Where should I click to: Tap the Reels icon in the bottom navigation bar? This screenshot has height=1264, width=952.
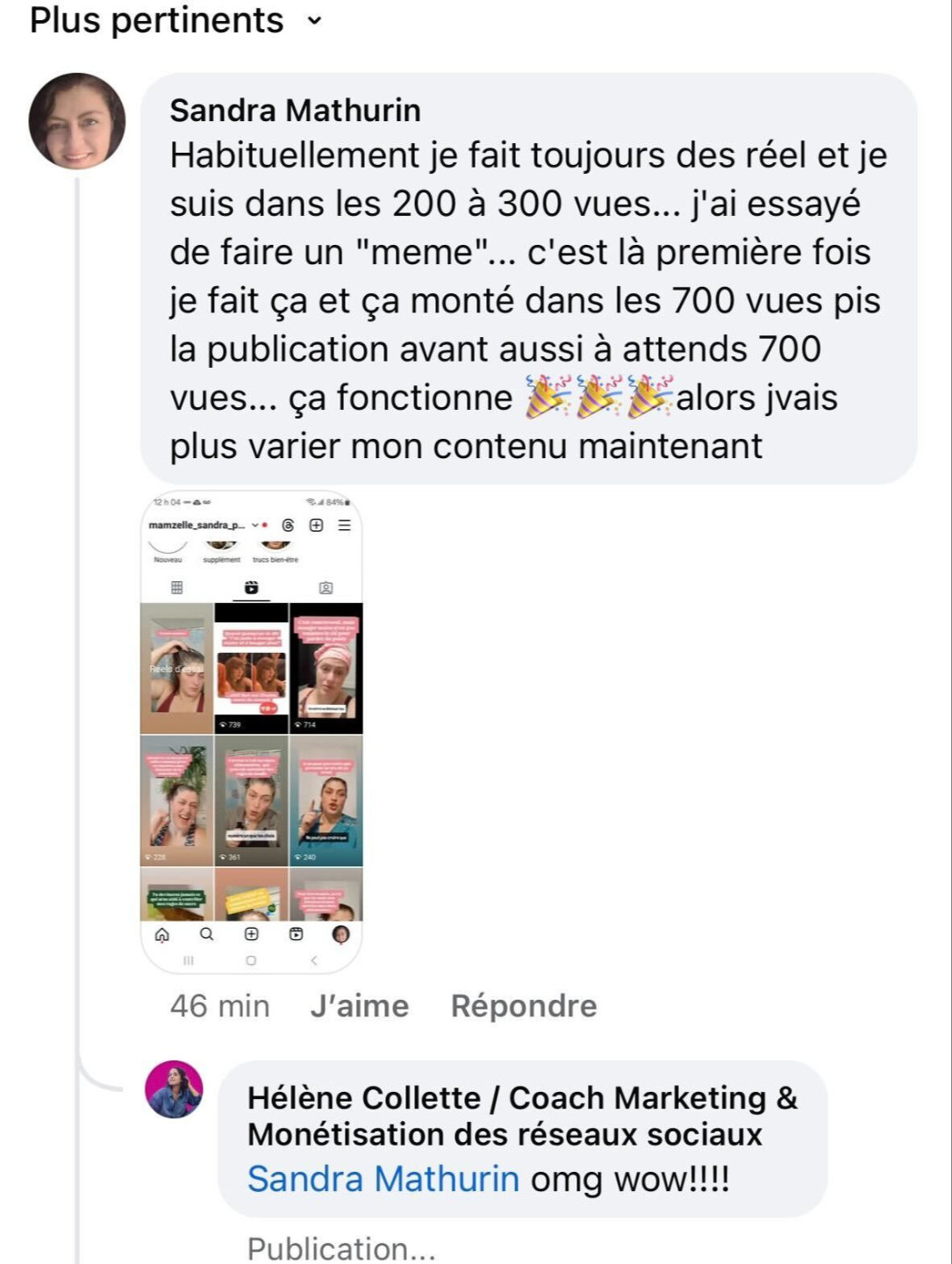pos(296,934)
